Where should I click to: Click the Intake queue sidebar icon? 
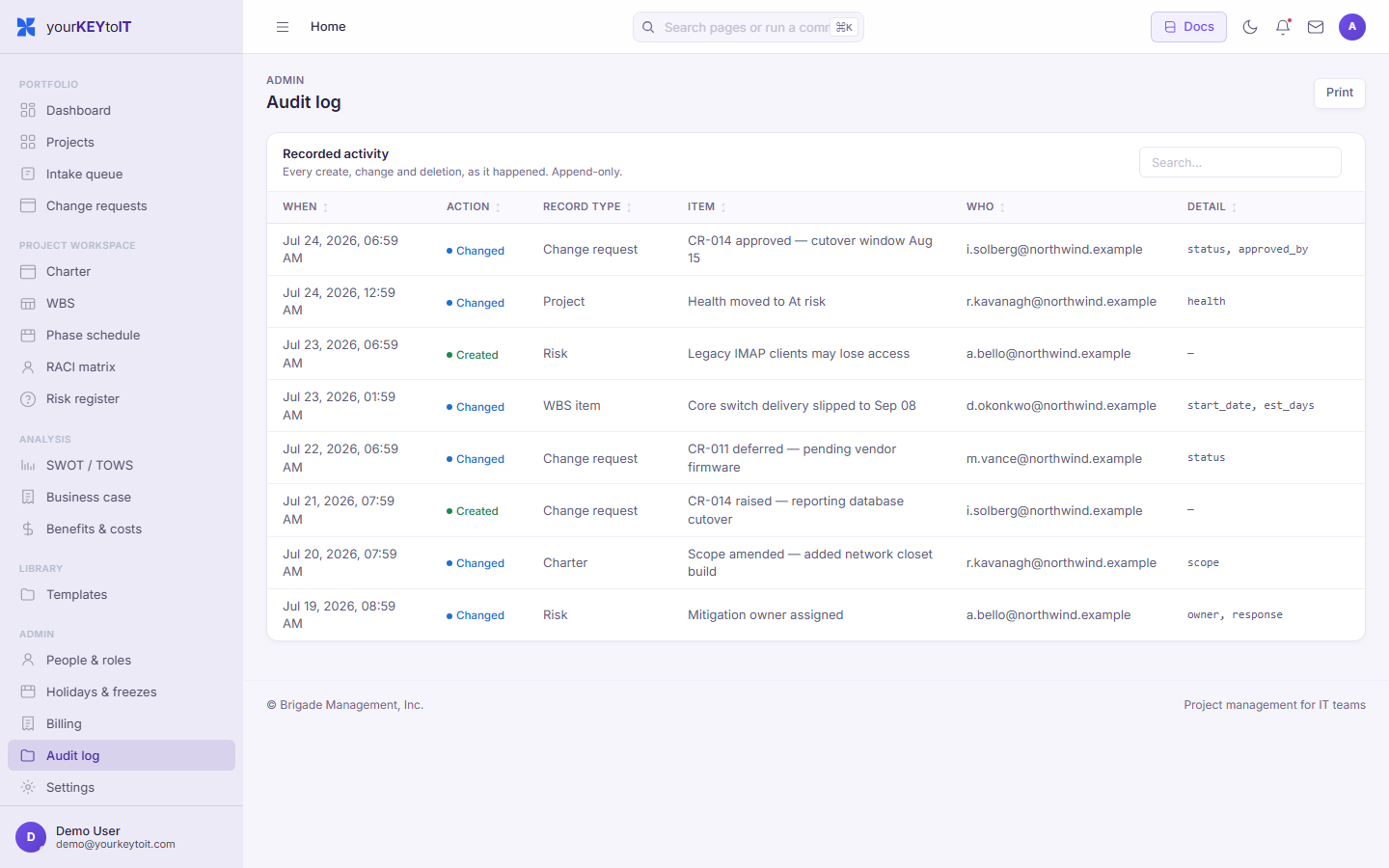click(x=28, y=174)
